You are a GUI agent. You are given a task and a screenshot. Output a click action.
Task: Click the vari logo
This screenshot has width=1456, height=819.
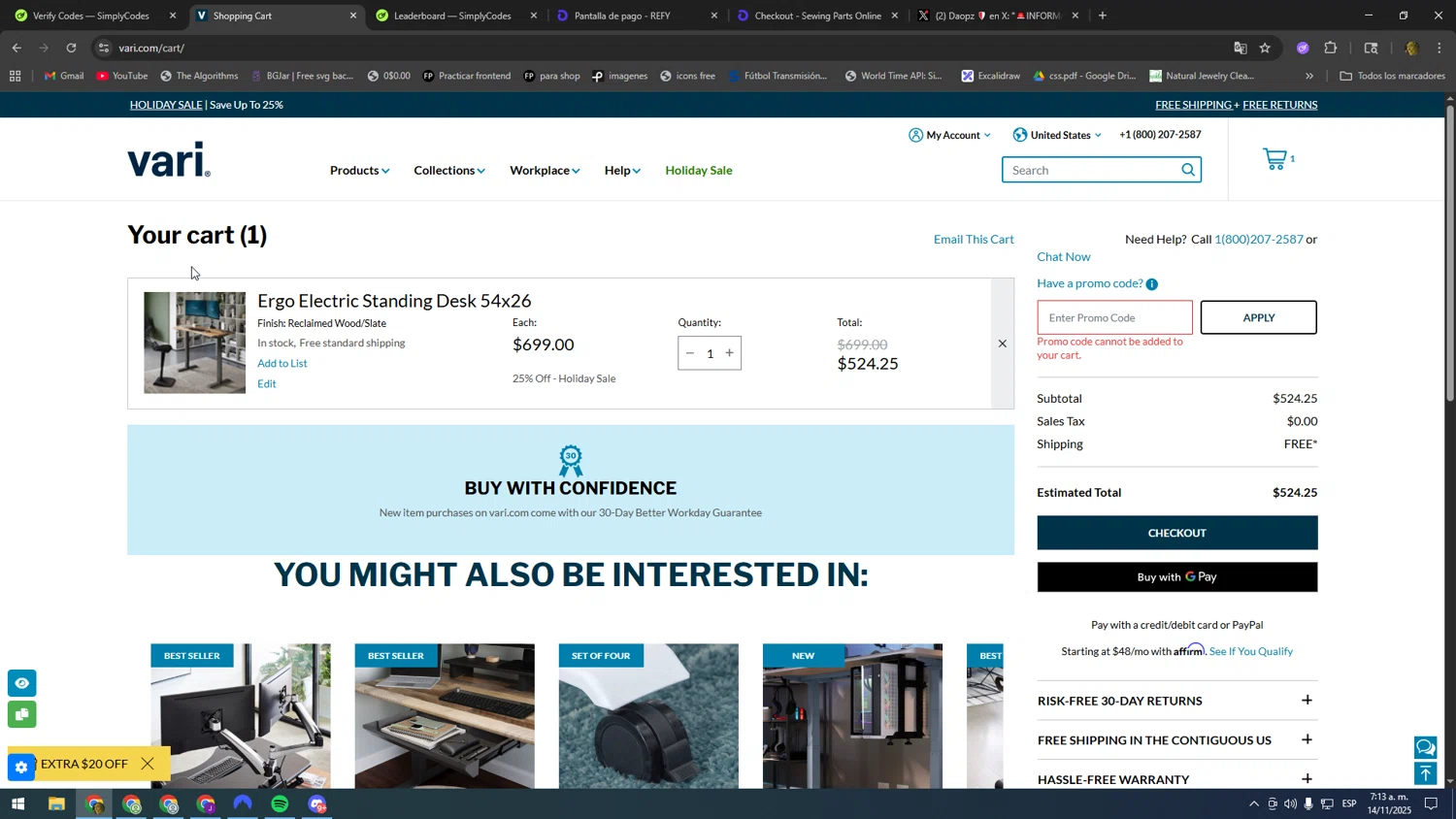pyautogui.click(x=169, y=160)
